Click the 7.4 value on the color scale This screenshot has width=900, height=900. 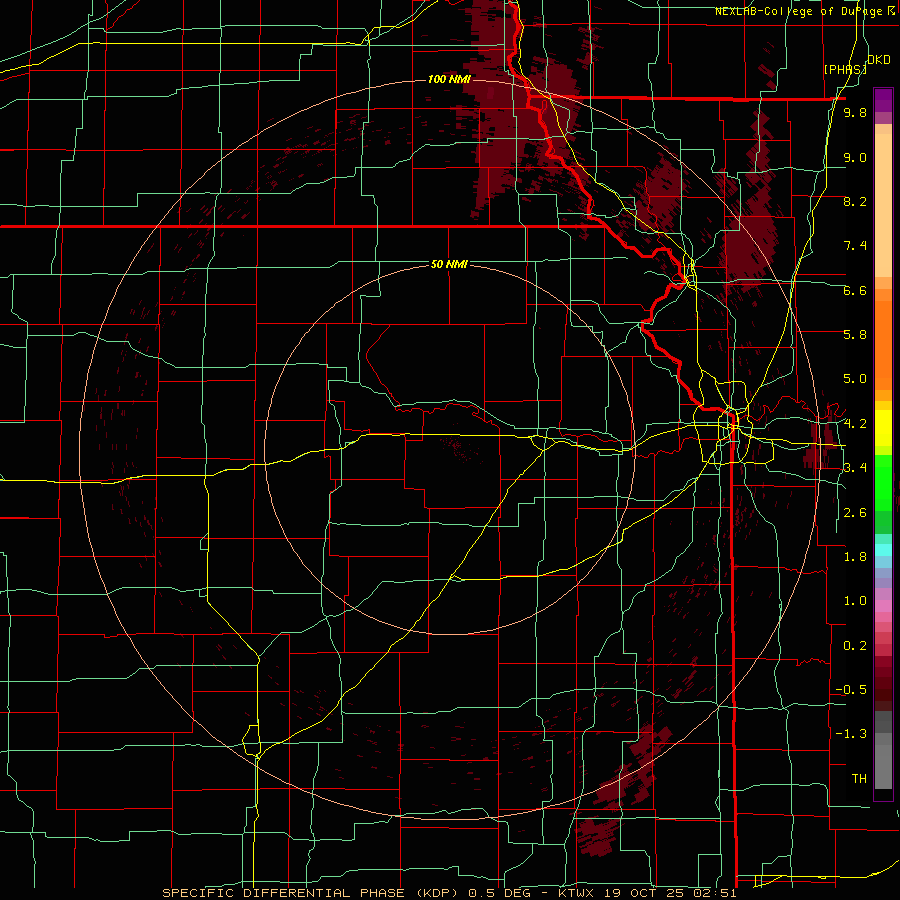855,246
